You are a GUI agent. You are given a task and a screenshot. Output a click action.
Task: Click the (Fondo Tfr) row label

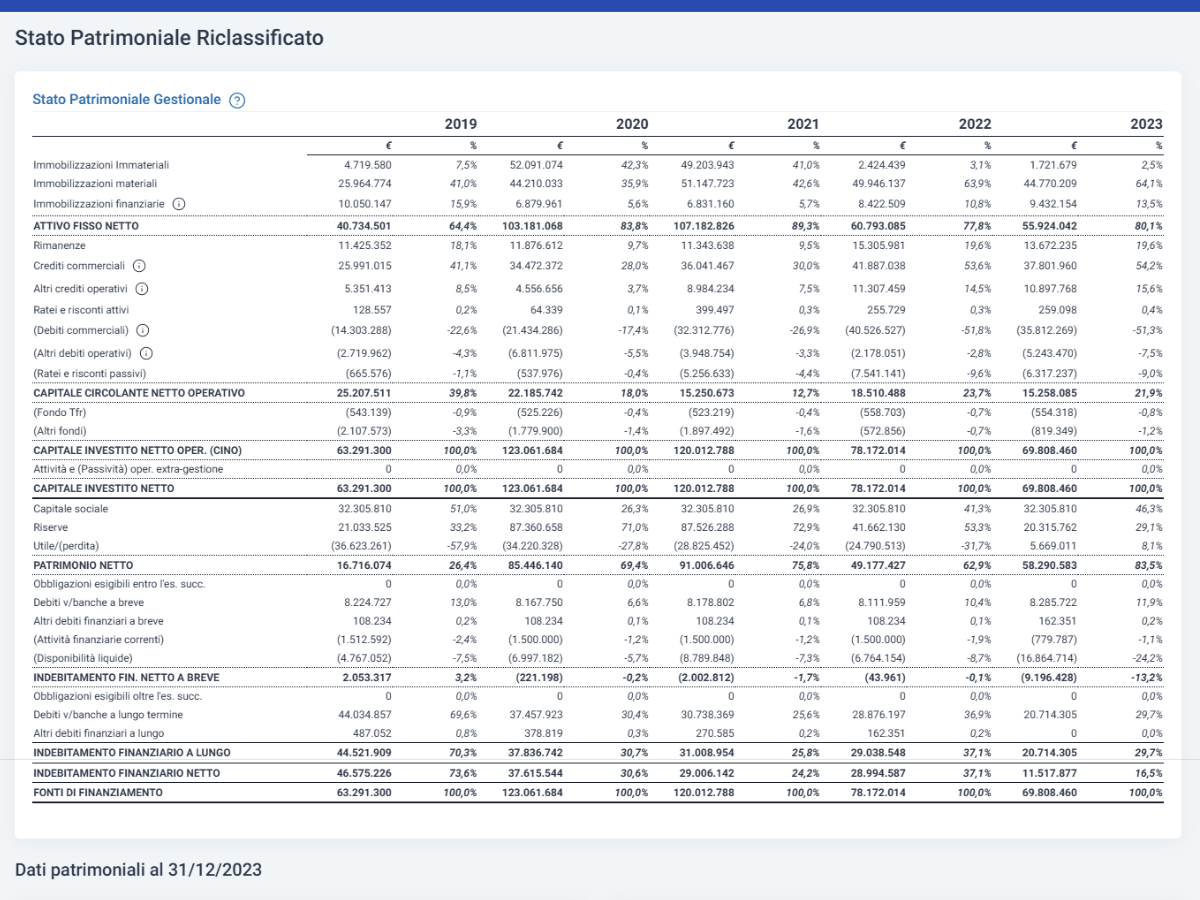(x=59, y=412)
